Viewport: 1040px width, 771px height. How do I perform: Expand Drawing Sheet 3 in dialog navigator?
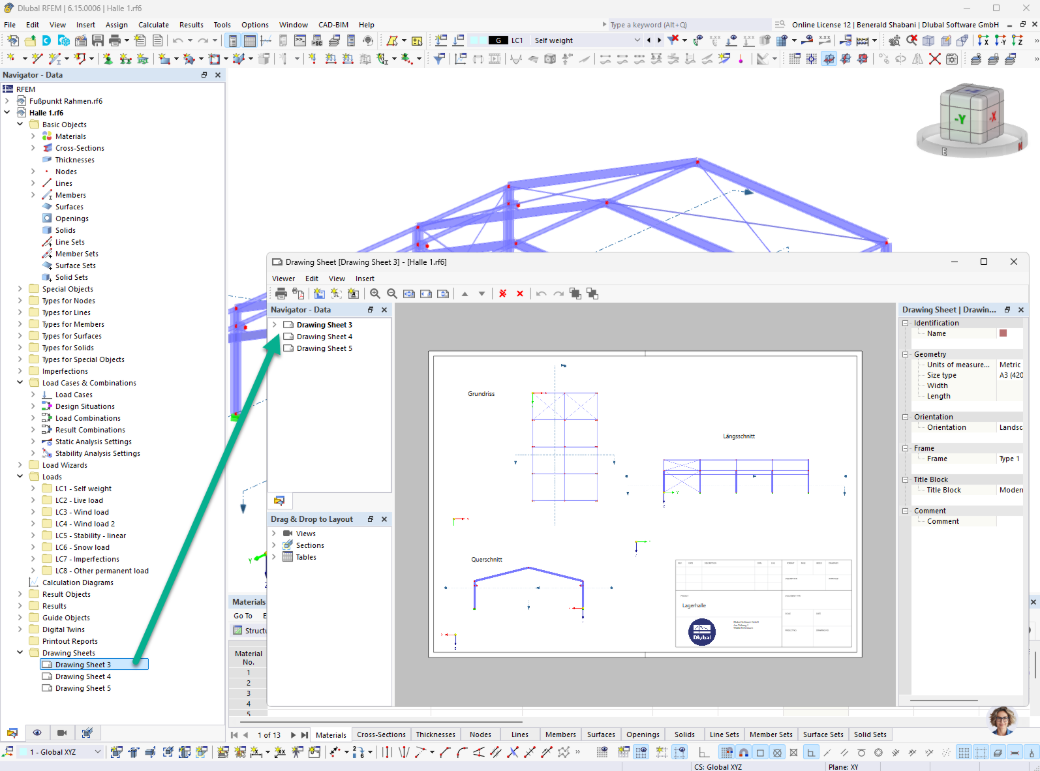pyautogui.click(x=275, y=324)
